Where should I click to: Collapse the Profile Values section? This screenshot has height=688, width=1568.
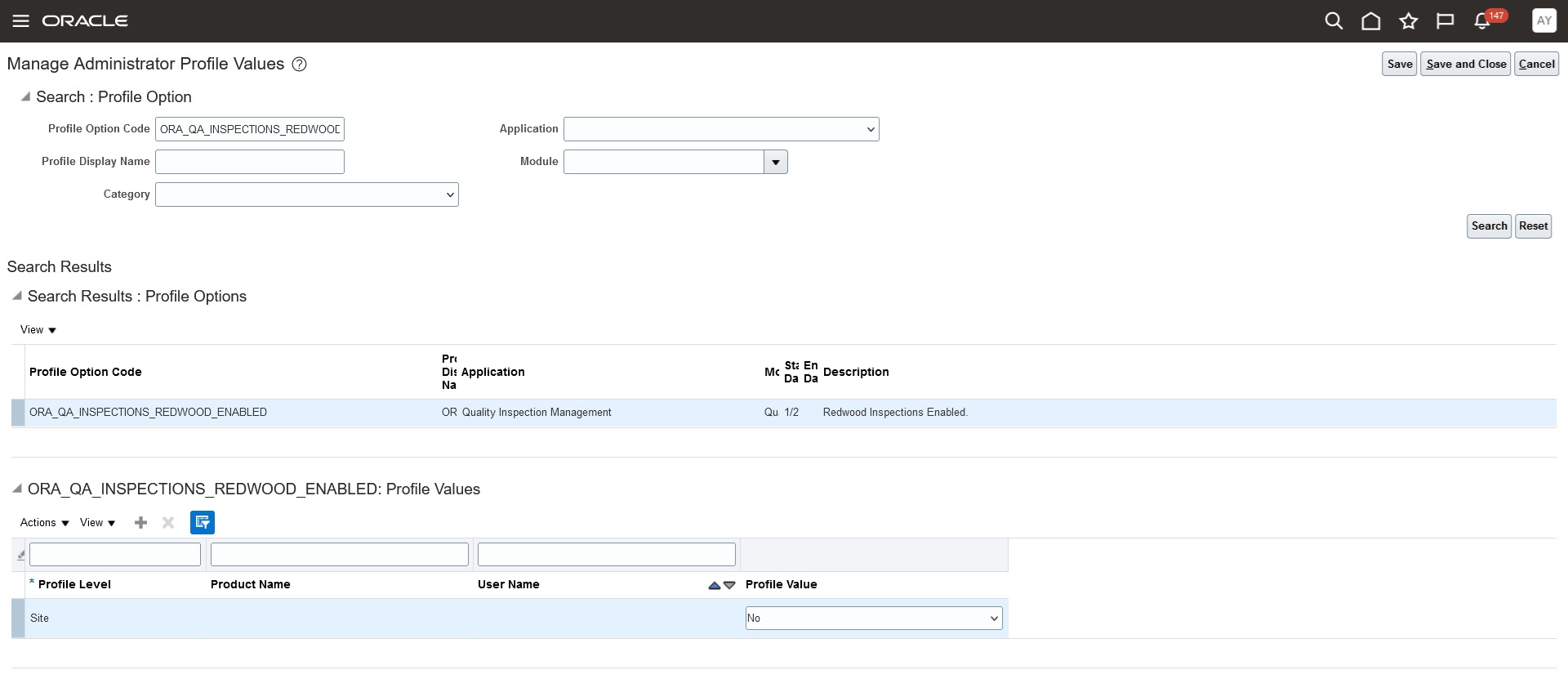click(17, 489)
